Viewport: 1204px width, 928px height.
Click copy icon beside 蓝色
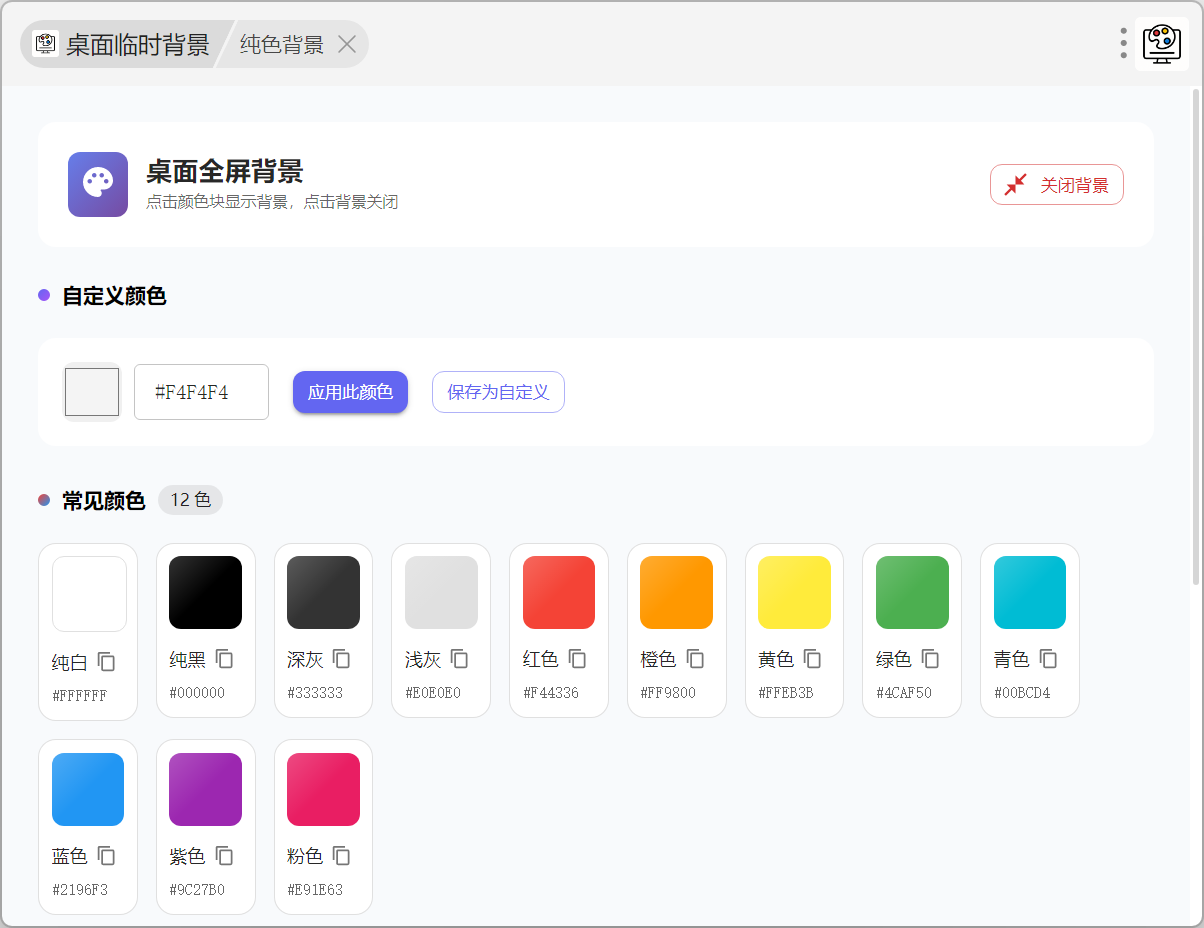click(107, 856)
